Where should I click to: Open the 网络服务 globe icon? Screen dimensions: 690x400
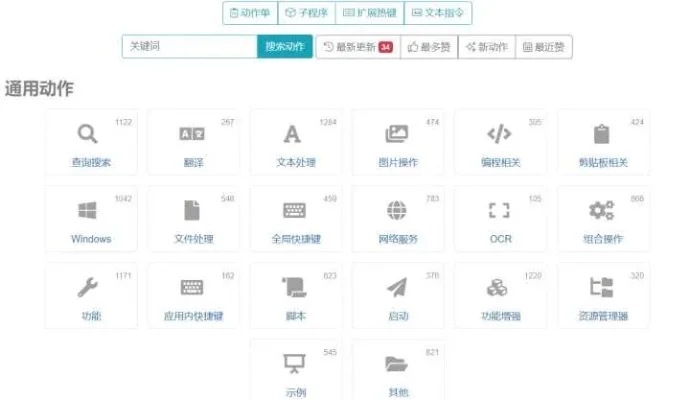pos(397,210)
